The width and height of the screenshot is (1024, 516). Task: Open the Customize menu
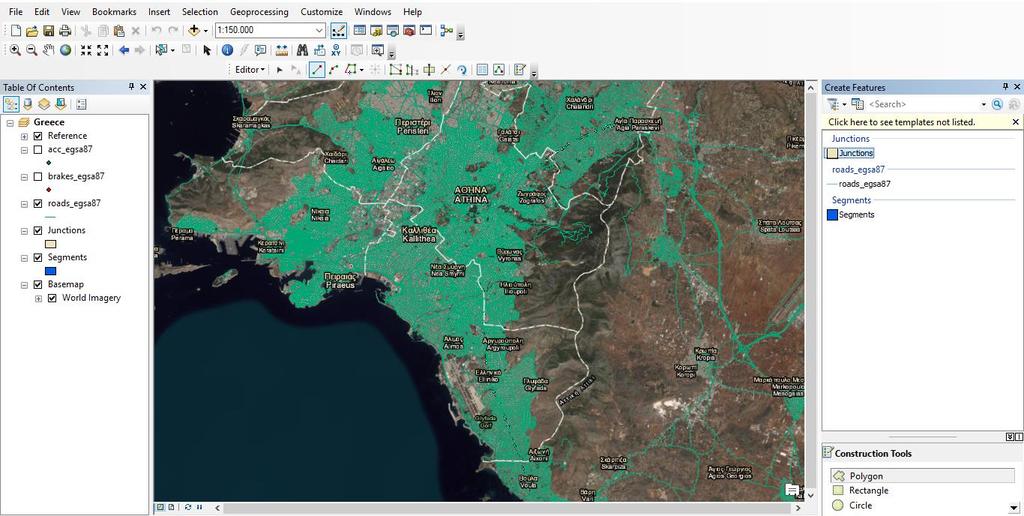coord(321,12)
